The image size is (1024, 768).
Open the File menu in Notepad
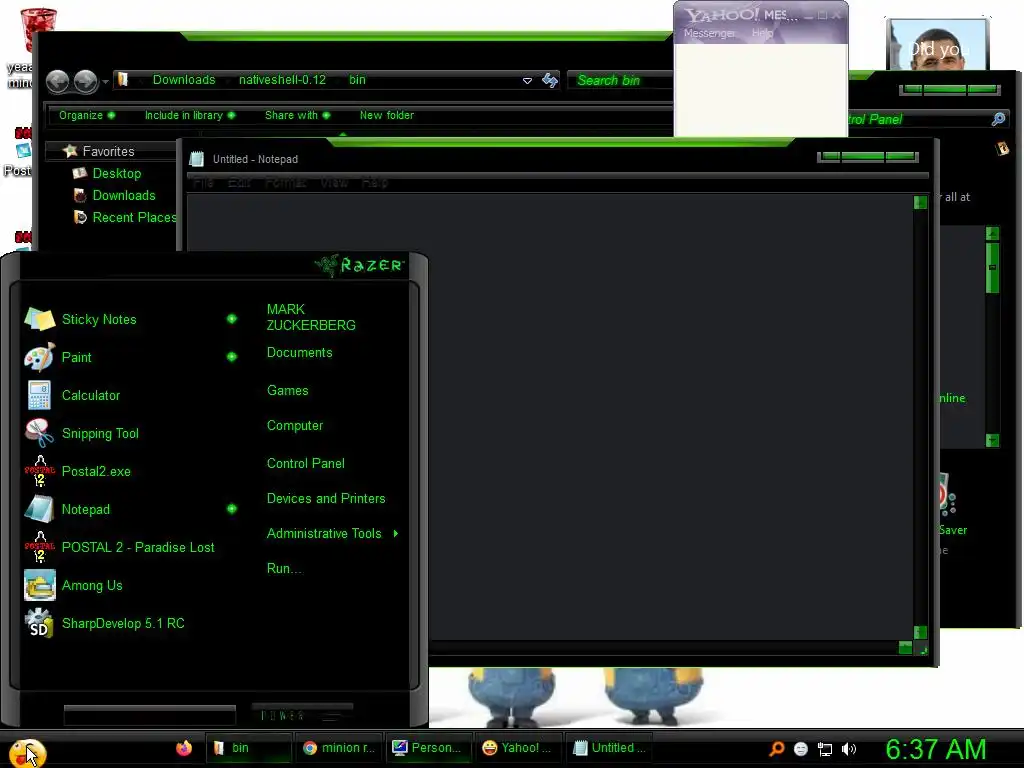[x=203, y=182]
